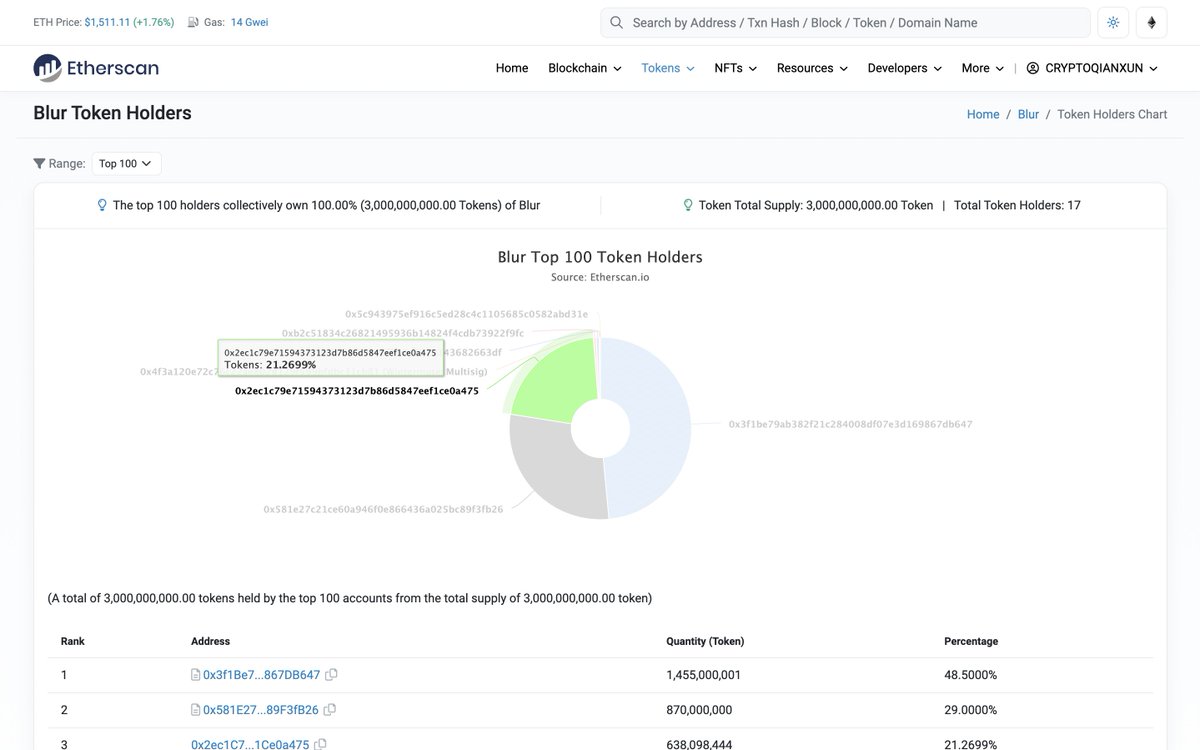Open the Top 100 range dropdown
Viewport: 1200px width, 750px height.
[x=126, y=163]
